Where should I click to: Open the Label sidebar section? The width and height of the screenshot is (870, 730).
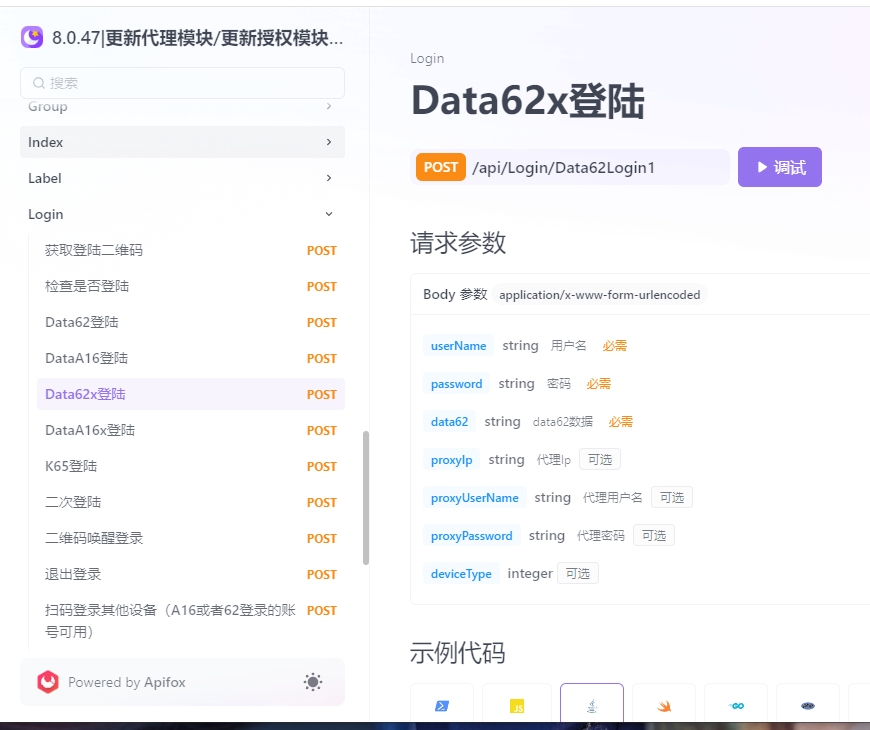[x=182, y=178]
